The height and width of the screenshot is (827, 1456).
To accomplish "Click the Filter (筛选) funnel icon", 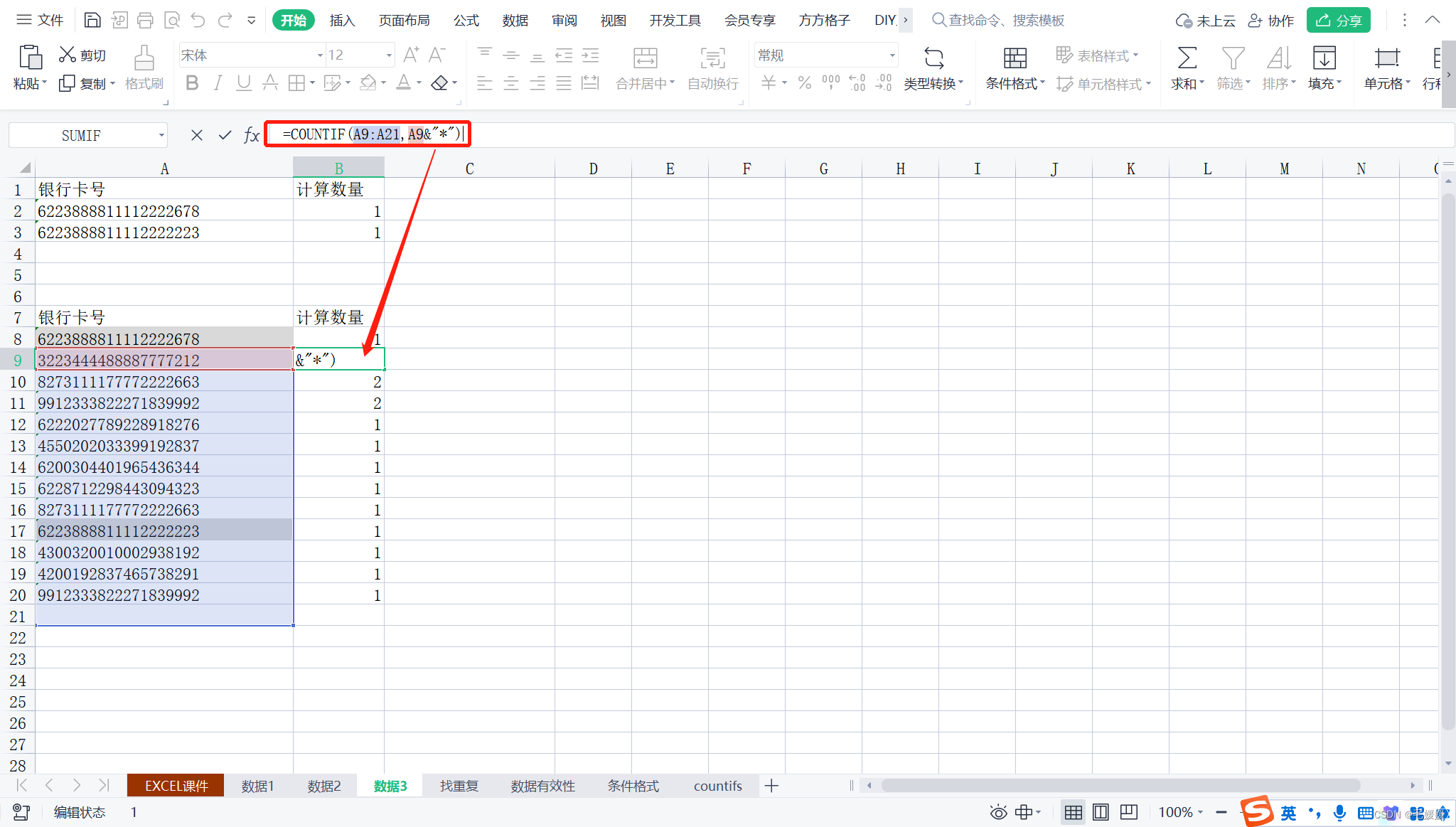I will (x=1233, y=58).
